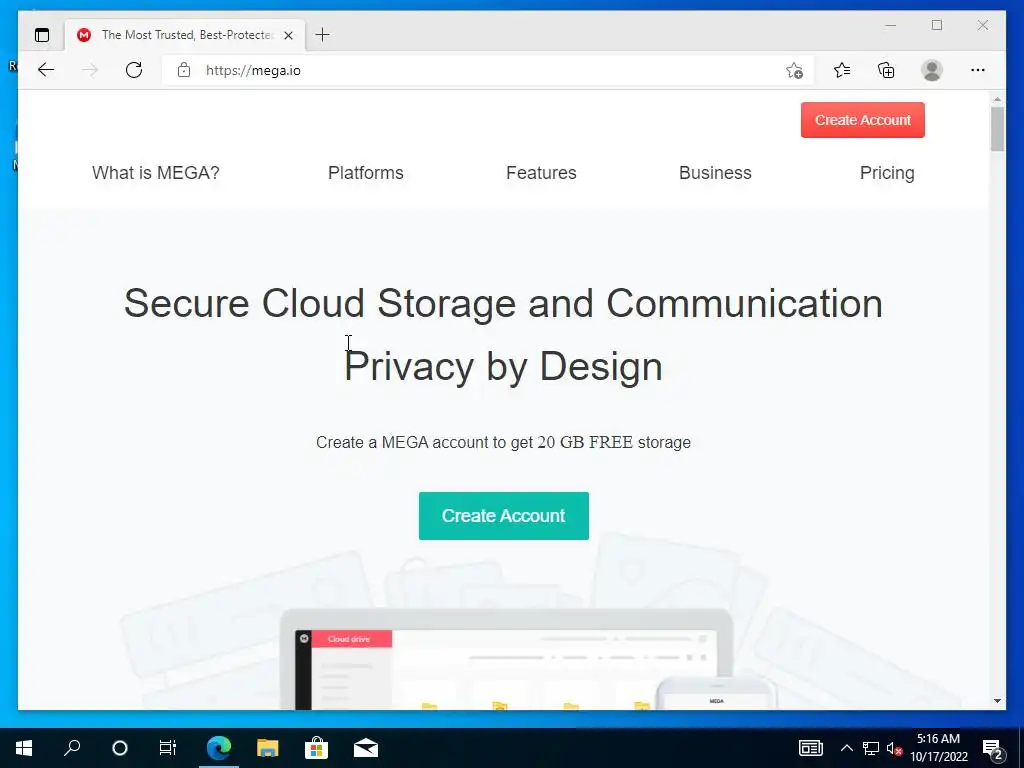
Task: Click the green Create Account button
Action: coord(504,516)
